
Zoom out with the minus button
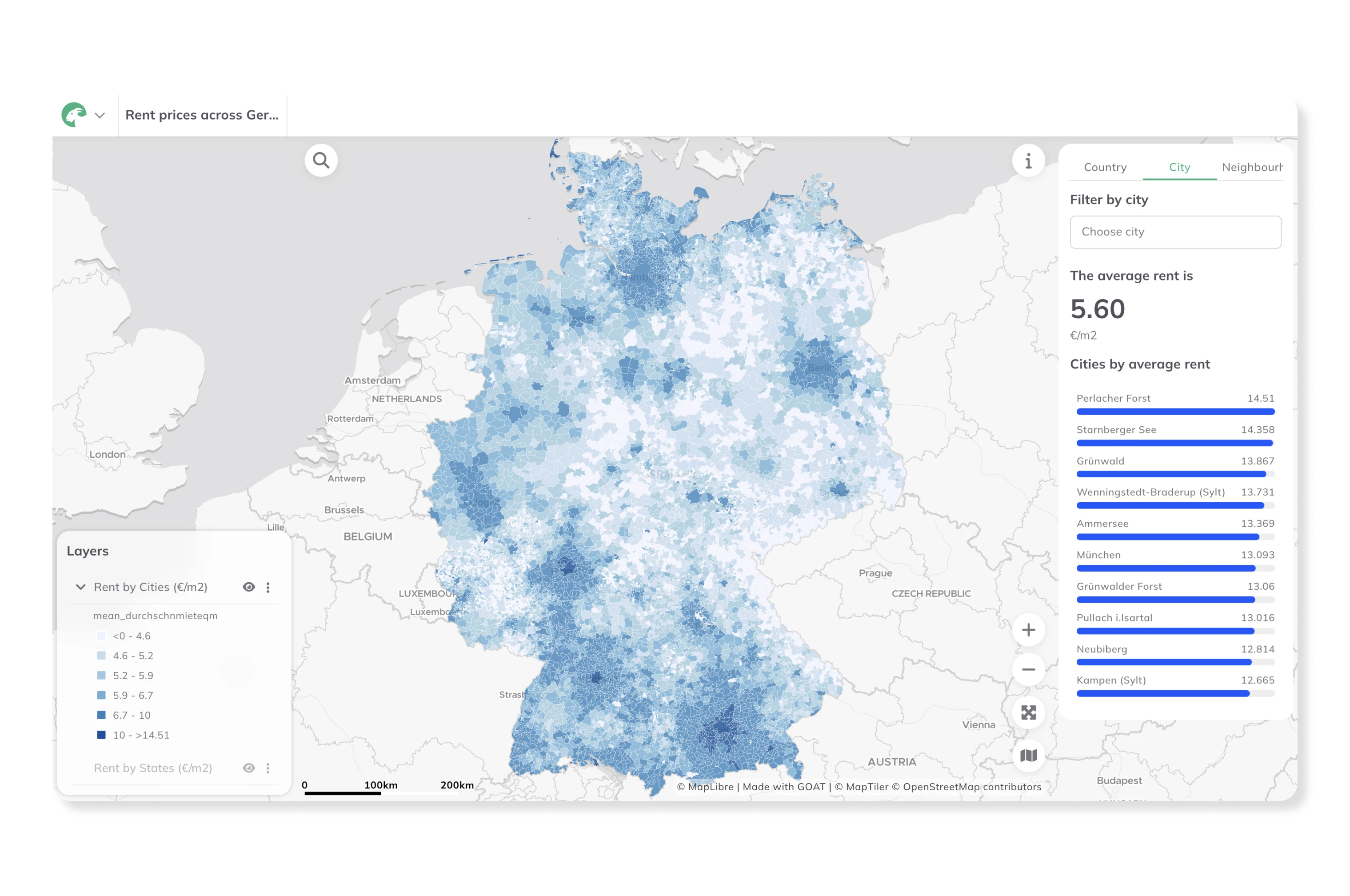1028,669
